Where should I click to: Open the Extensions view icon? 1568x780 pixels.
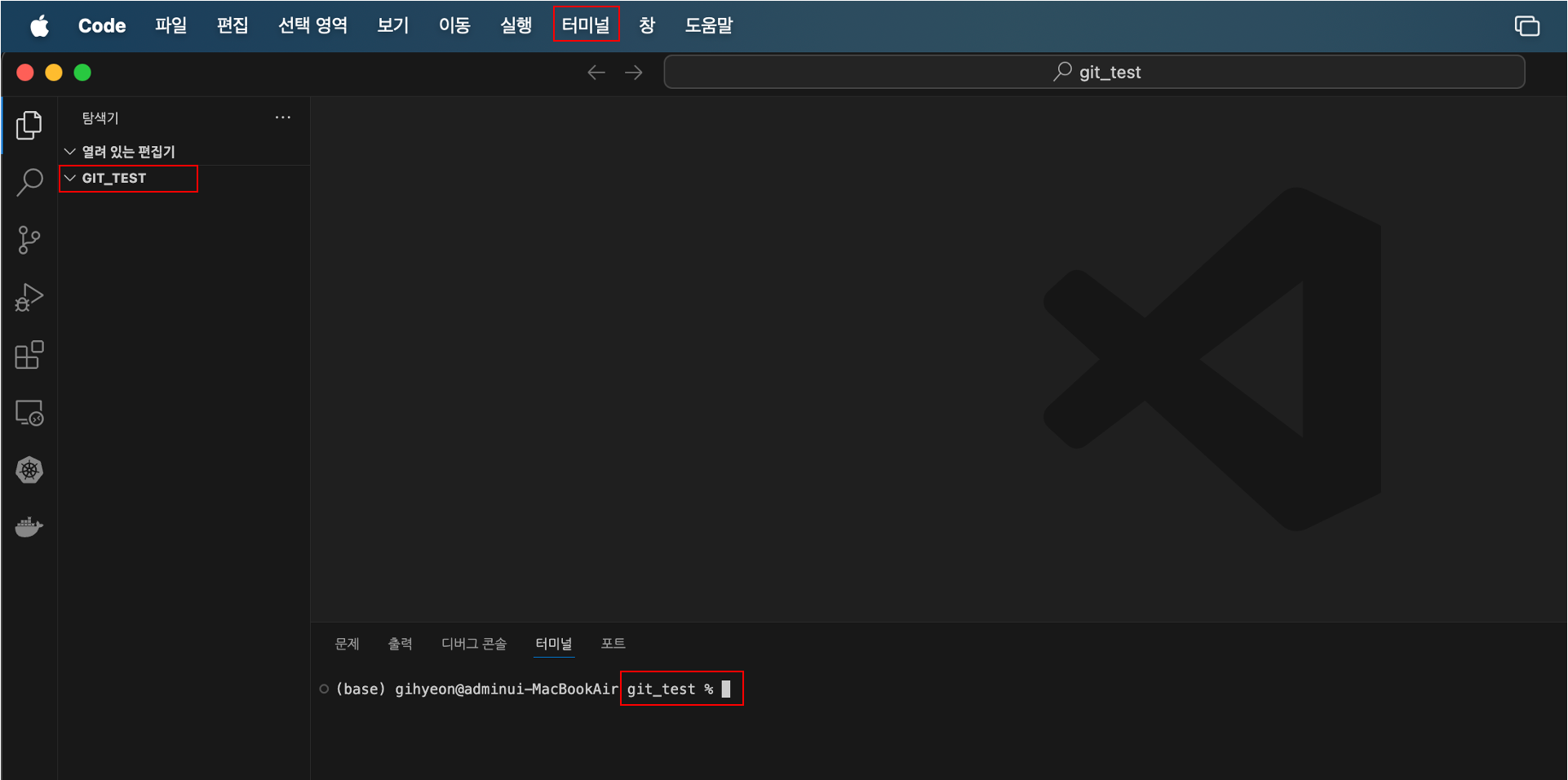pos(29,355)
